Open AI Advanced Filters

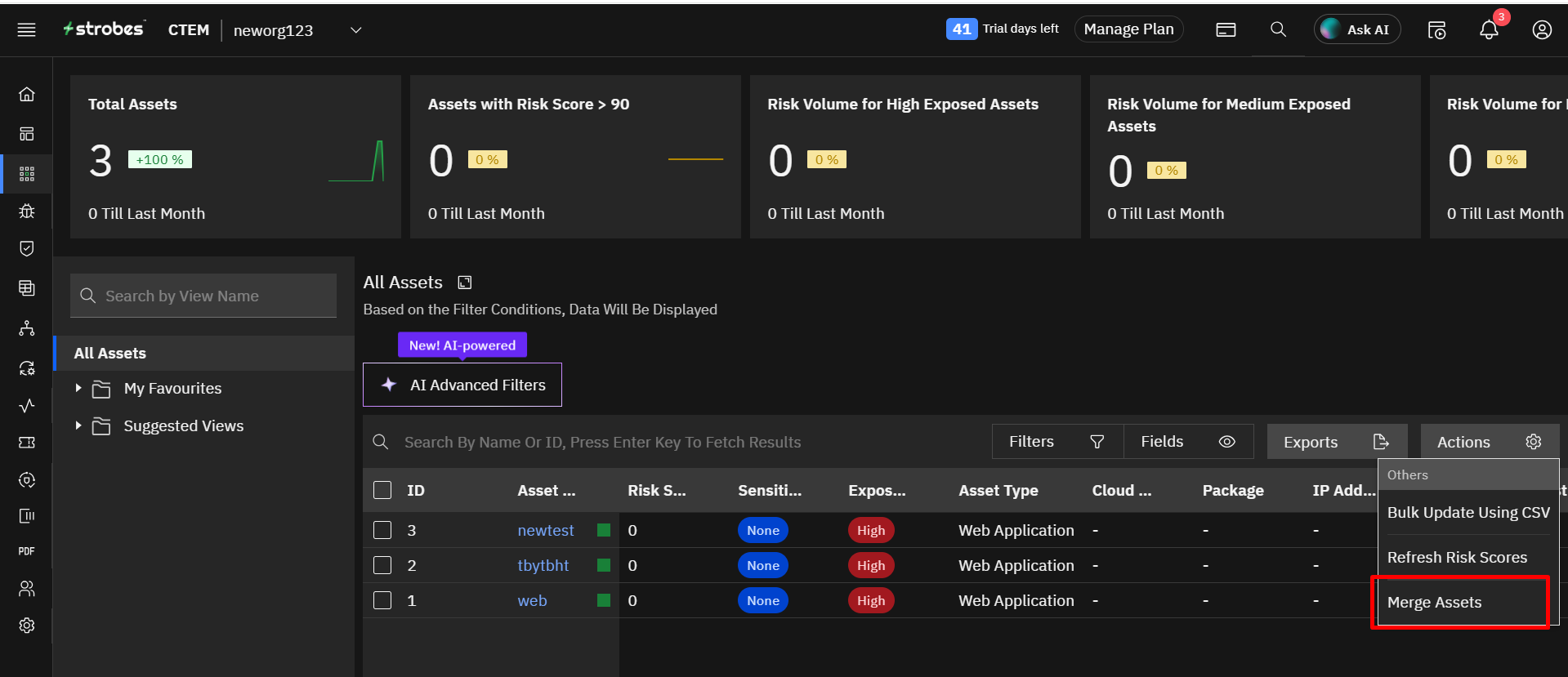[462, 385]
